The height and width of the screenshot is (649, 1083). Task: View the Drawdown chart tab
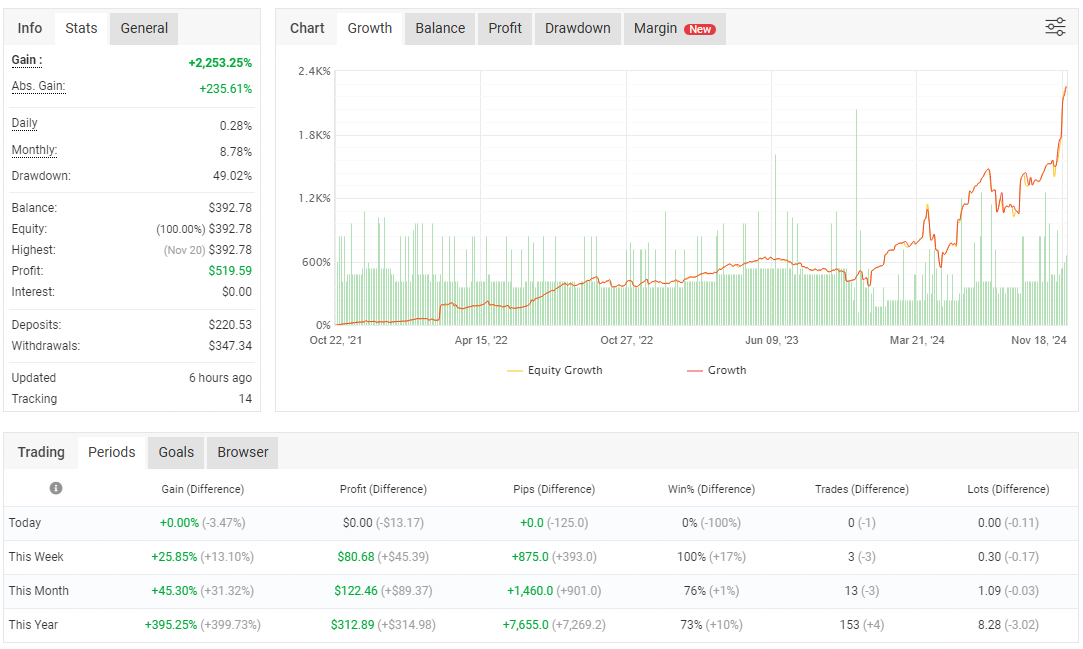click(577, 28)
